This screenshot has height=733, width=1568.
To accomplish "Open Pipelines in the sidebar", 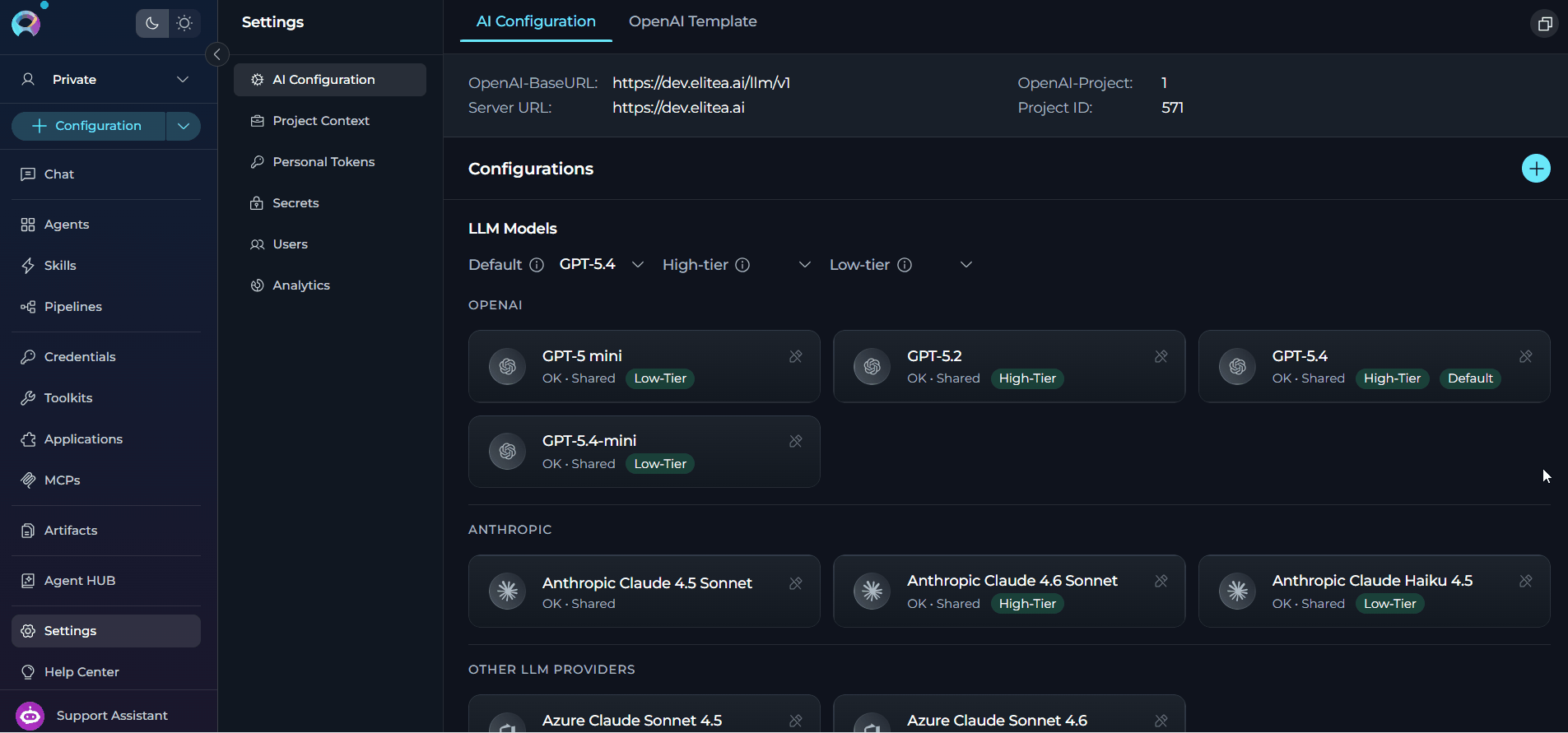I will [106, 307].
